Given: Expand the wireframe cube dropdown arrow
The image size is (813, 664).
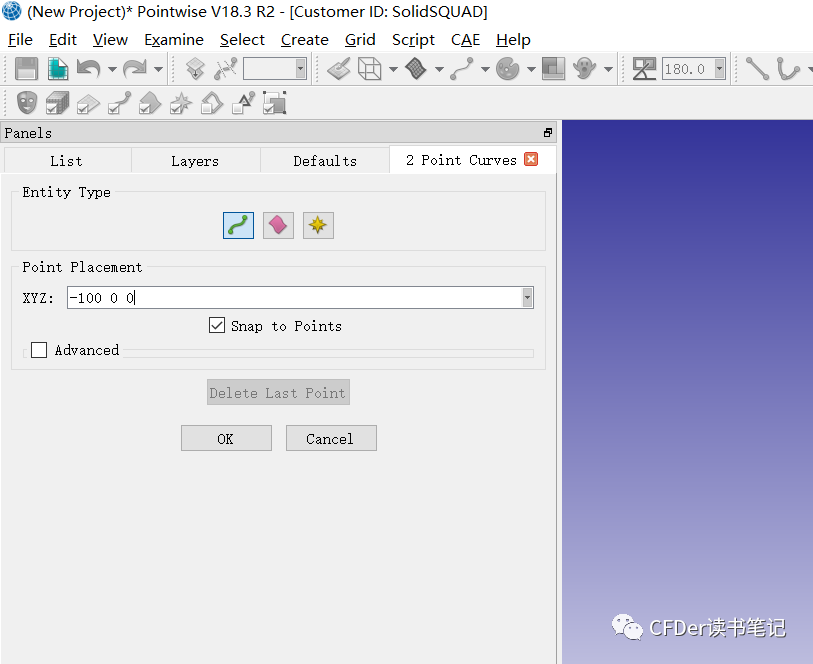Looking at the screenshot, I should [x=394, y=69].
